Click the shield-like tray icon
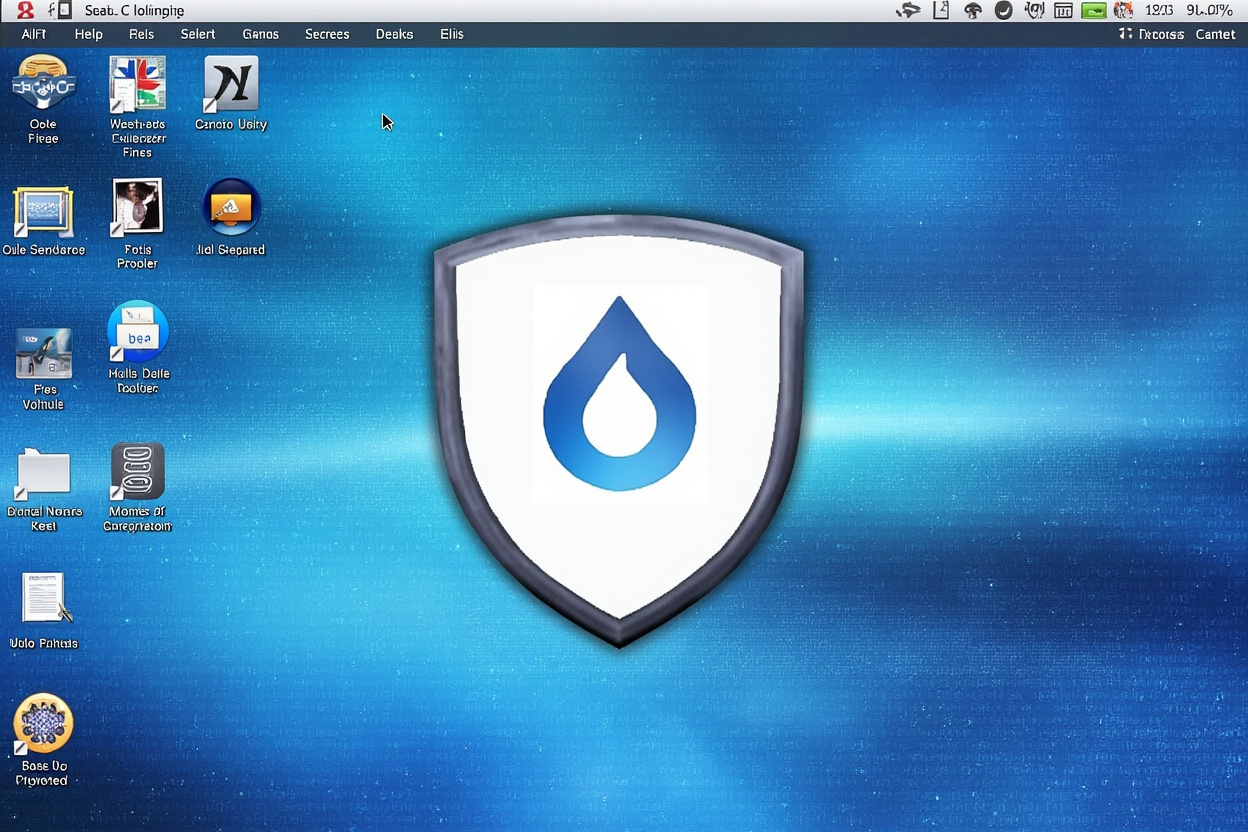The height and width of the screenshot is (832, 1248). tap(1035, 11)
